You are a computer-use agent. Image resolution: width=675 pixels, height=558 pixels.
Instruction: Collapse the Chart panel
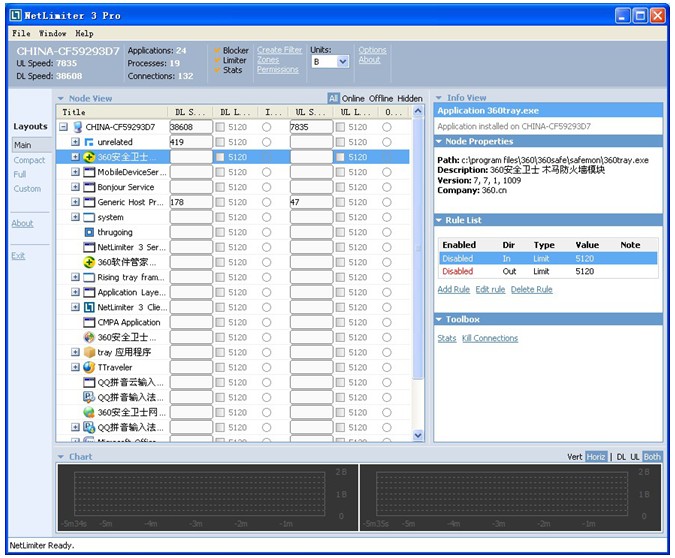[61, 457]
